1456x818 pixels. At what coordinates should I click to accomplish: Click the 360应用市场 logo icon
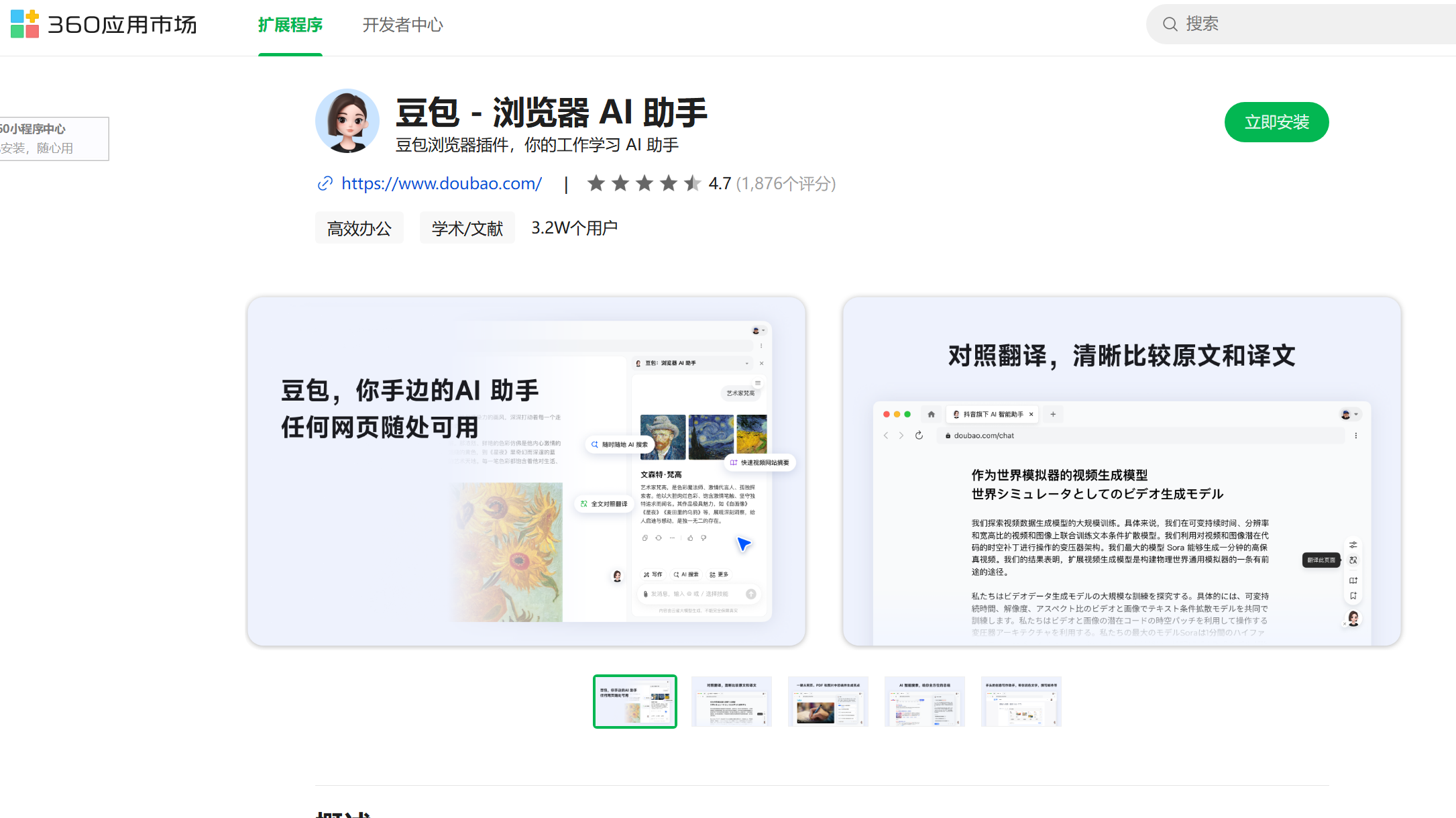[x=25, y=24]
